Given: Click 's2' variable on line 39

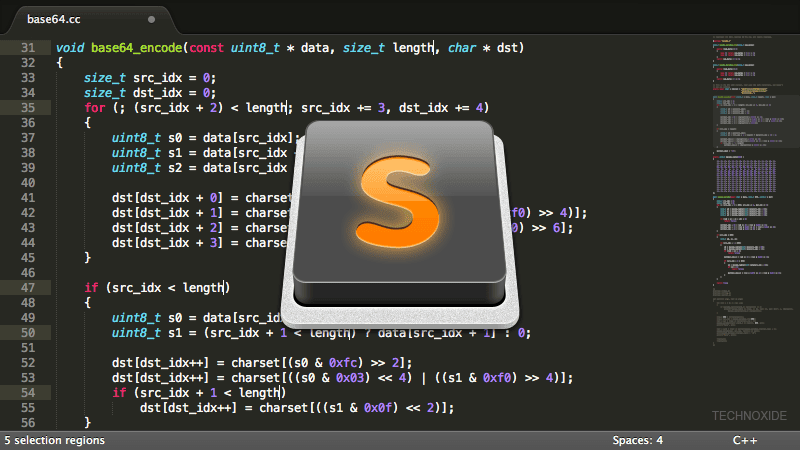Looking at the screenshot, I should 175,168.
